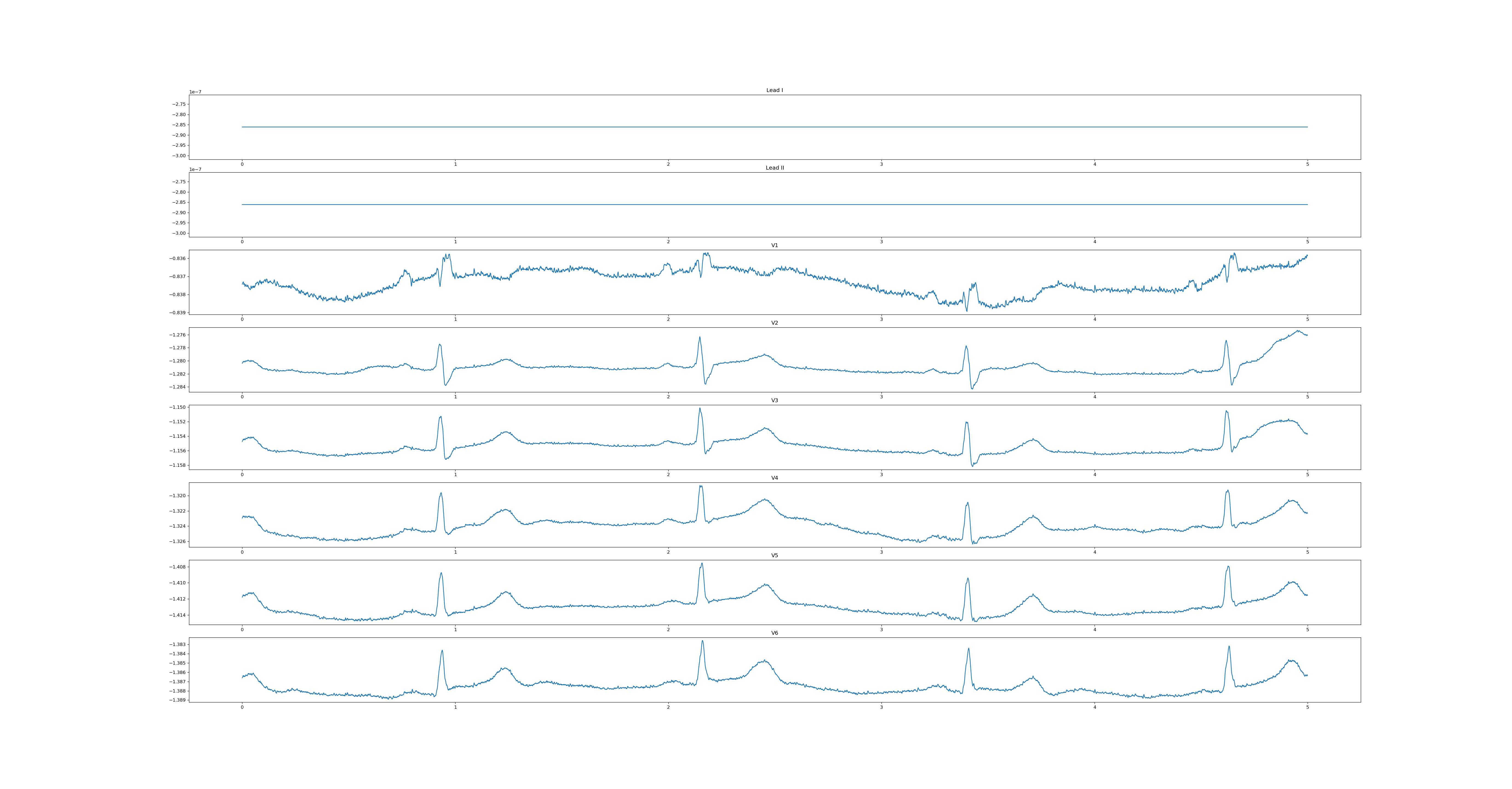Click the −0.839 y-axis tick on V1

tap(178, 313)
